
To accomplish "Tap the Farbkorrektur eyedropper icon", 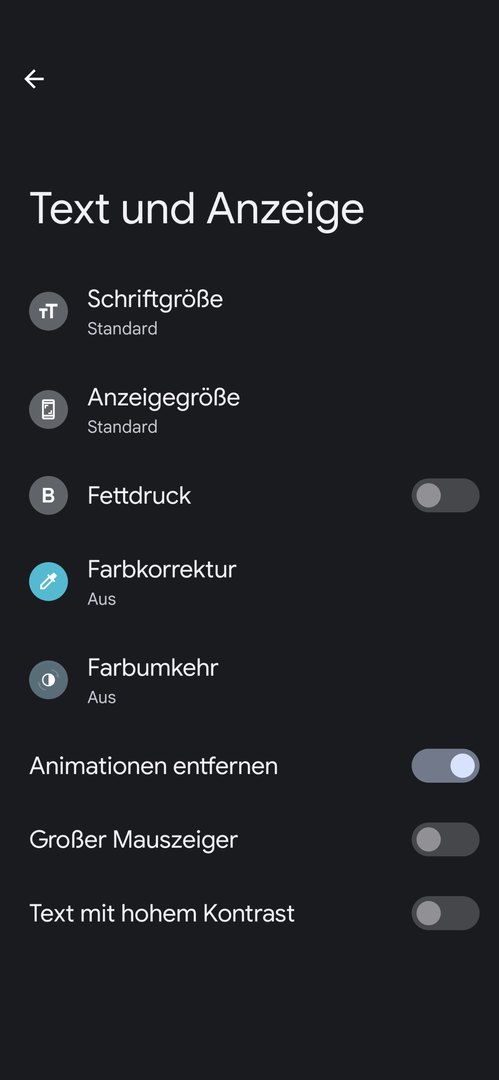I will [x=48, y=582].
